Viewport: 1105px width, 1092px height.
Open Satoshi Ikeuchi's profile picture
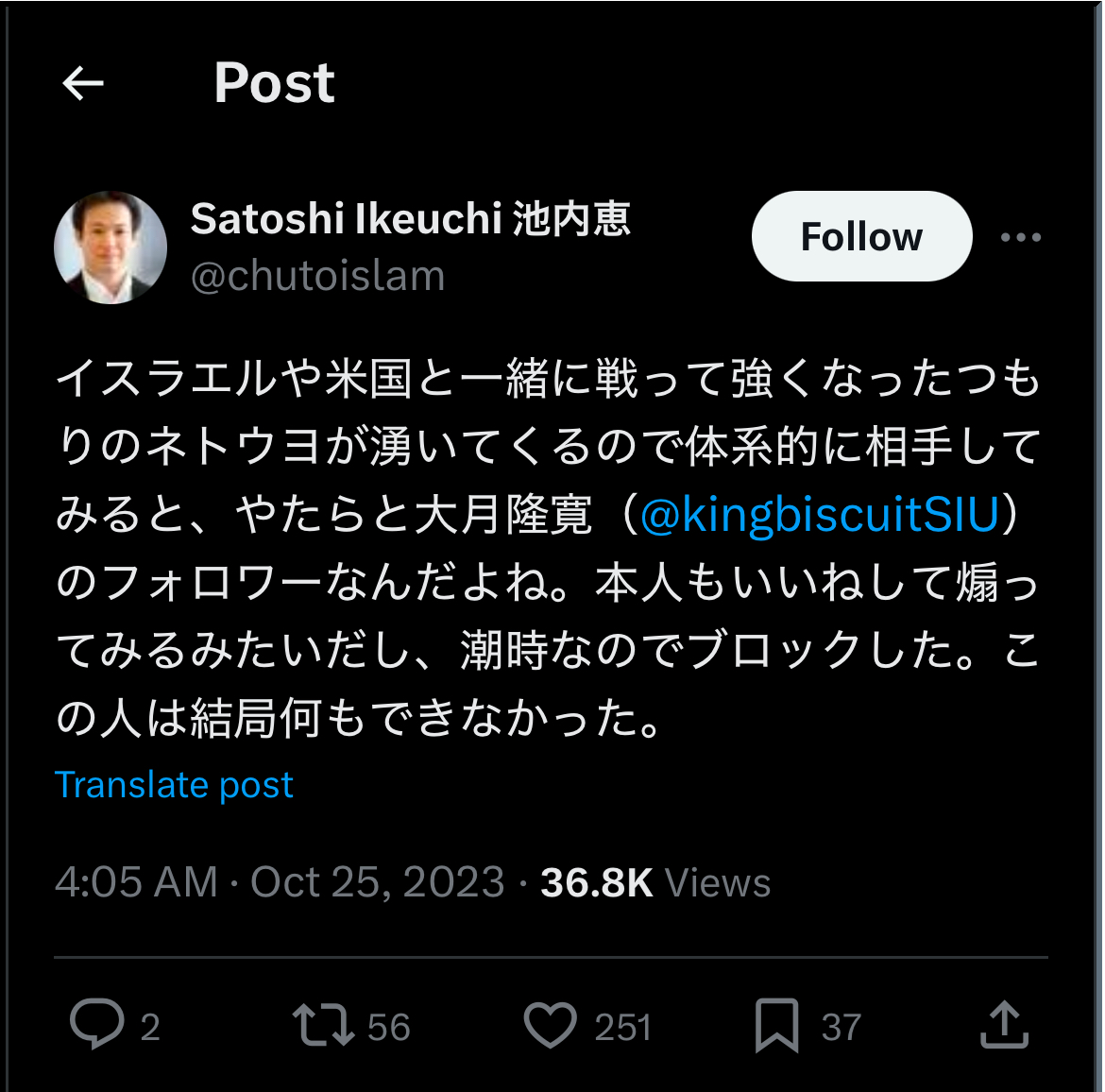pos(110,247)
